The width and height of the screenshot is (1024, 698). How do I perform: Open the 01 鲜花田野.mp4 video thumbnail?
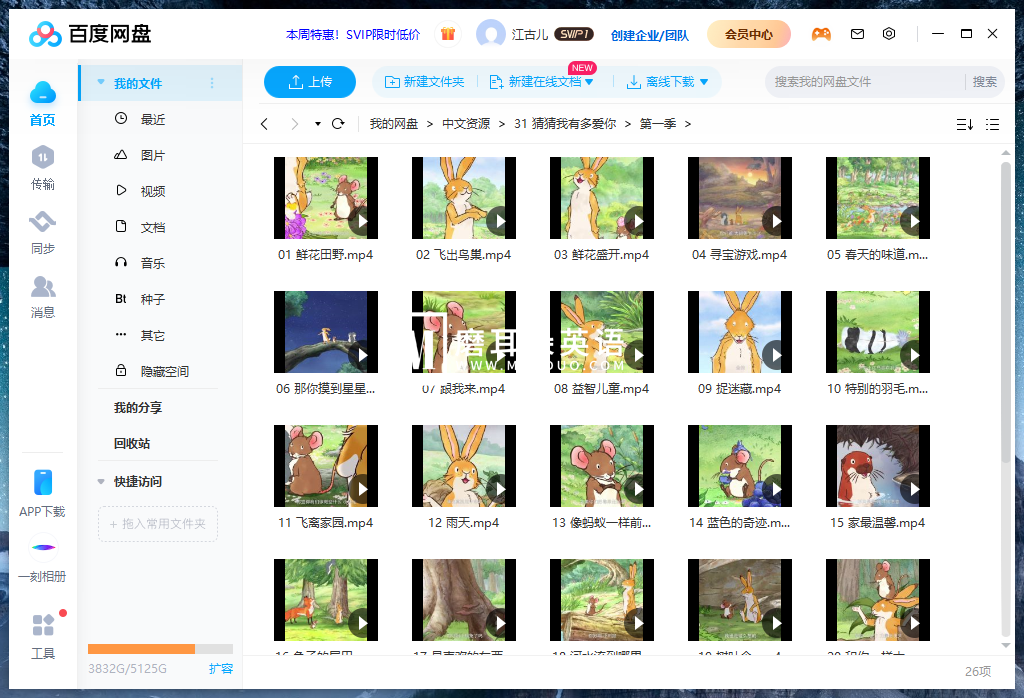tap(325, 198)
